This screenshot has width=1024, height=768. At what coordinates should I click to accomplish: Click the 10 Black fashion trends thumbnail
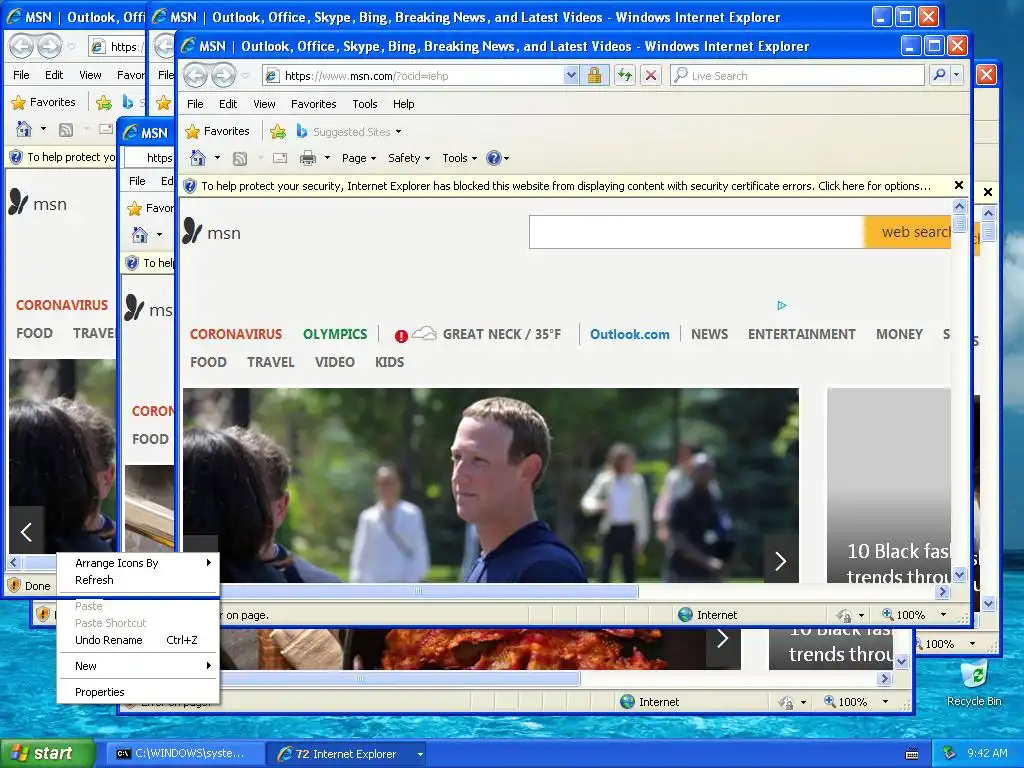(x=889, y=485)
